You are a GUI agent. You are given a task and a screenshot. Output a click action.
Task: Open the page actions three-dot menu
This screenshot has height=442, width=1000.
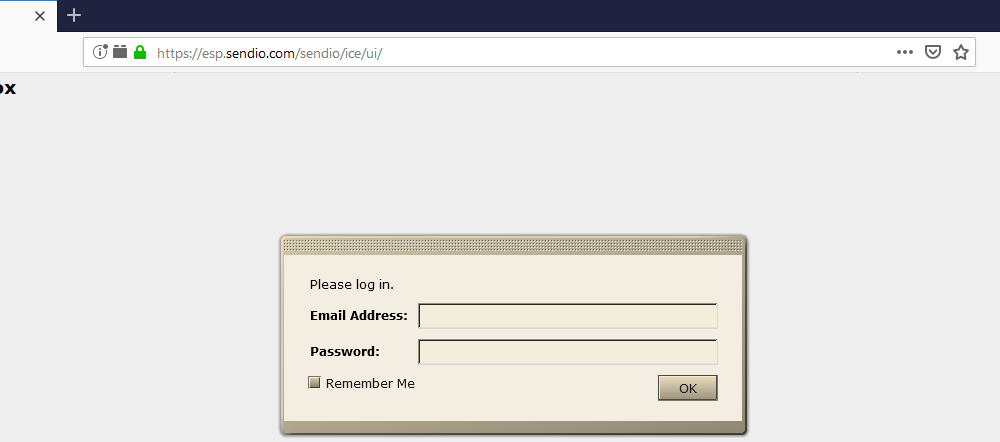pyautogui.click(x=904, y=52)
